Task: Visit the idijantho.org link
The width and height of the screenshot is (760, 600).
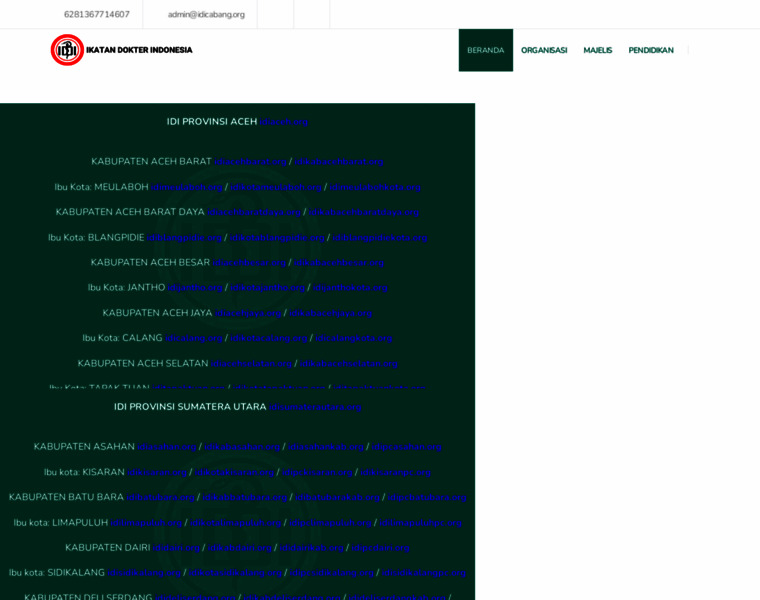Action: 195,288
